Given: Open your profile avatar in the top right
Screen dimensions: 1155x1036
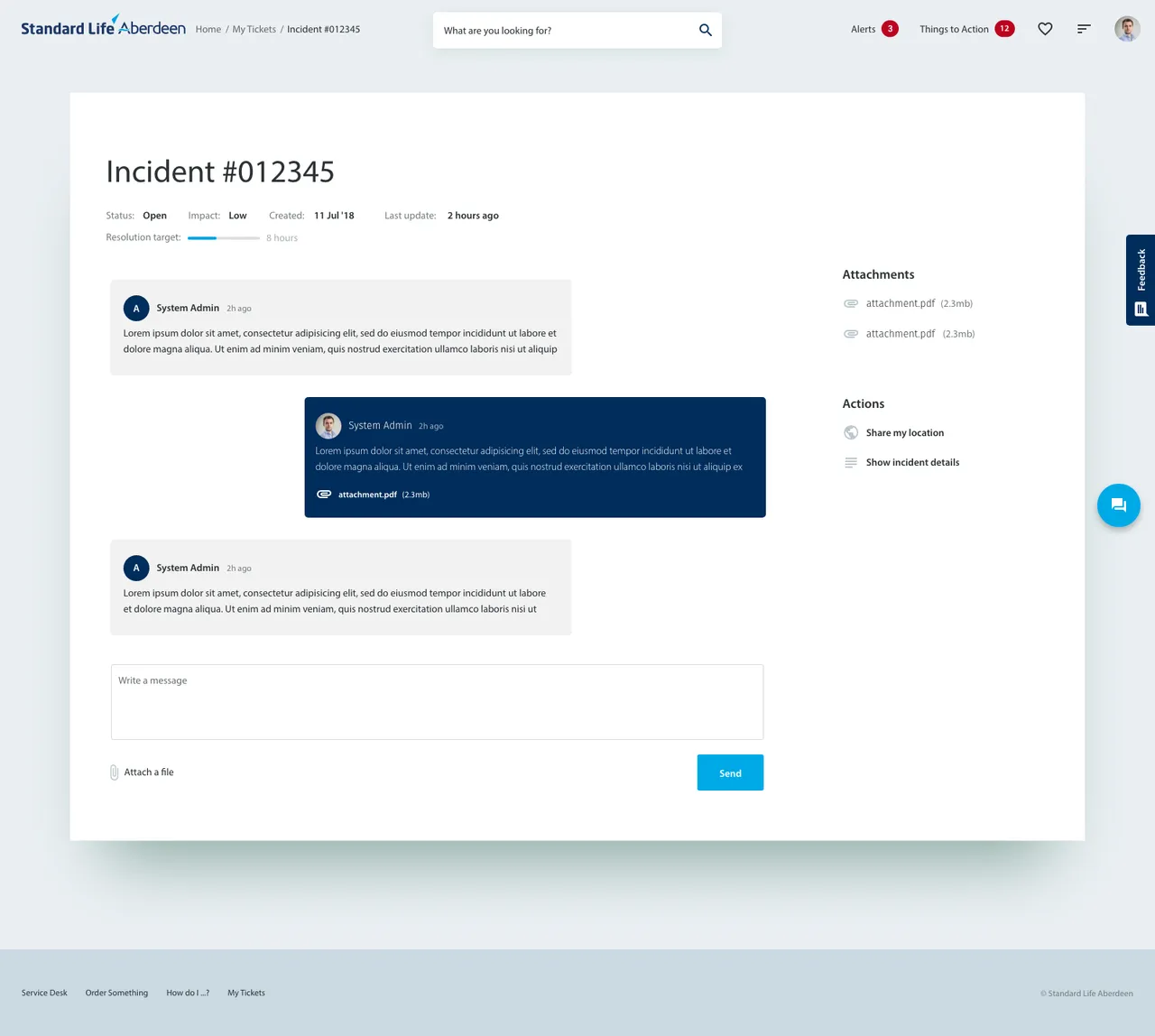Looking at the screenshot, I should pyautogui.click(x=1127, y=28).
